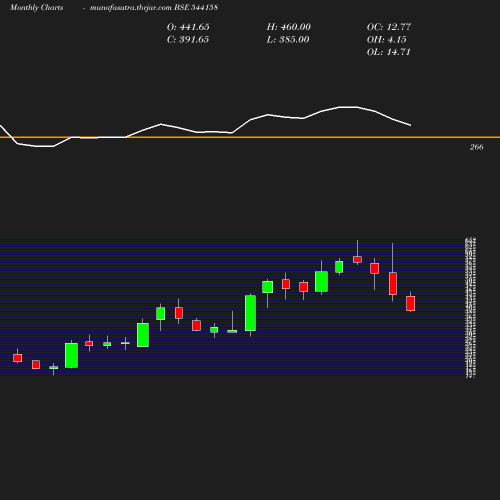Click the 'Monthly Charts' title text

(36, 7)
